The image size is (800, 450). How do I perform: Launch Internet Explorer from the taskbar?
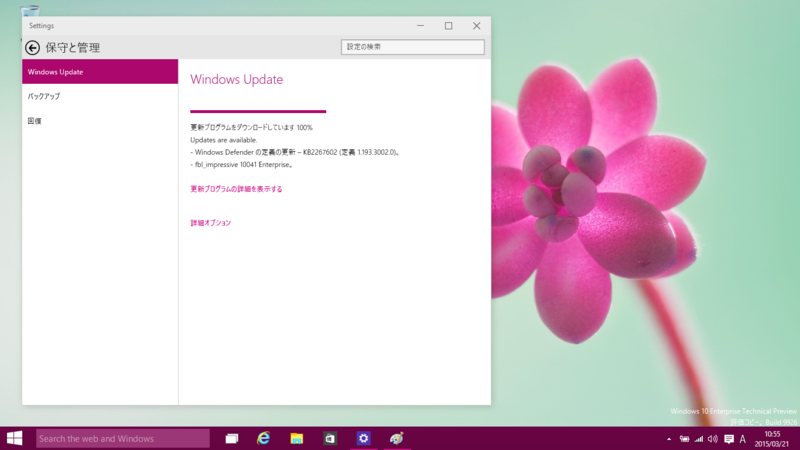coord(264,438)
